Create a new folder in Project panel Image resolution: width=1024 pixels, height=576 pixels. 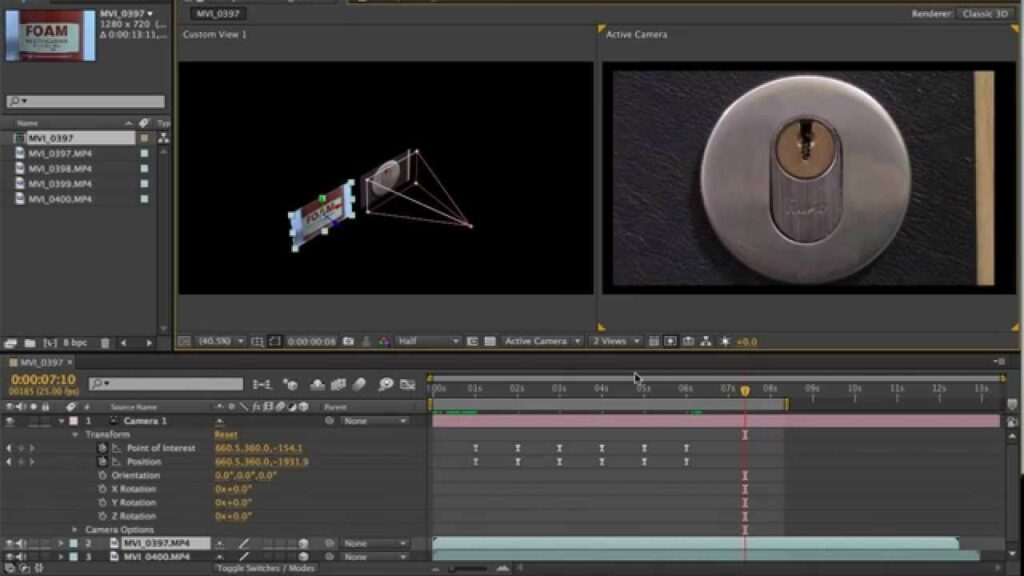[x=30, y=343]
